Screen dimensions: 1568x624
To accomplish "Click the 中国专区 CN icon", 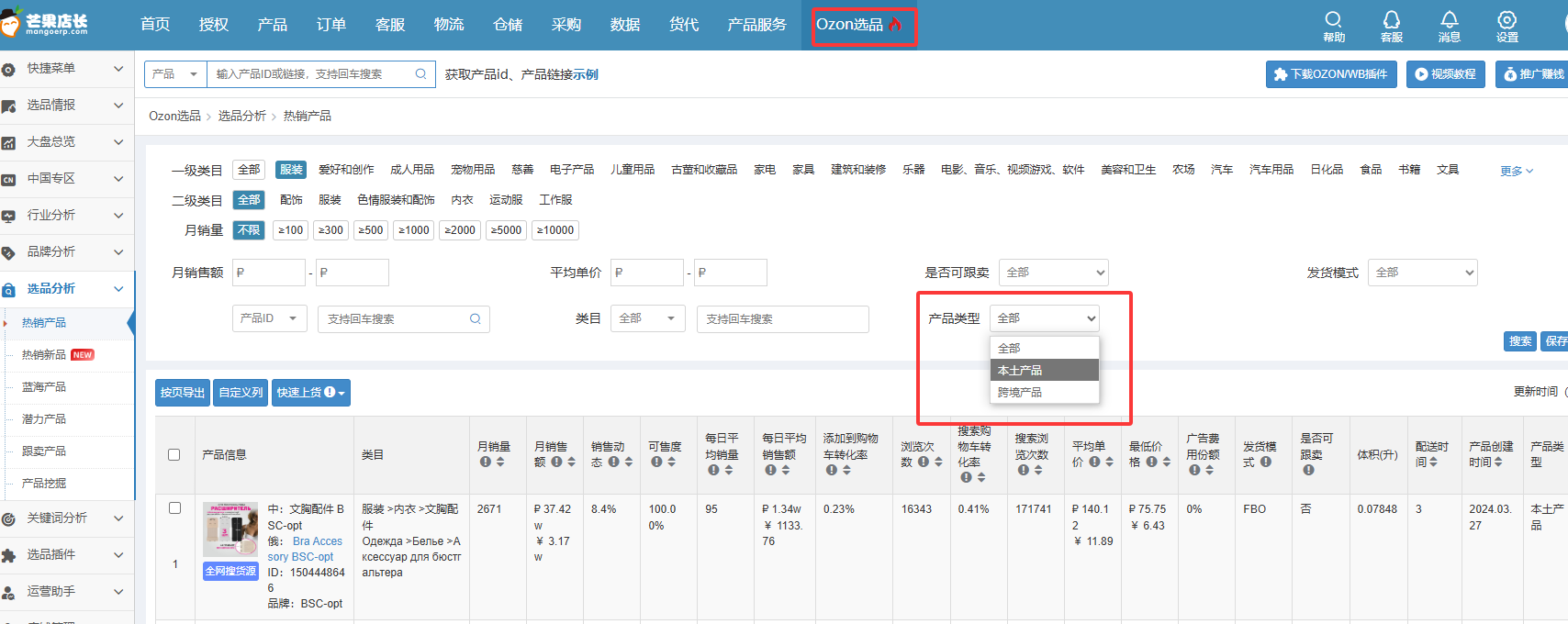I will [8, 179].
